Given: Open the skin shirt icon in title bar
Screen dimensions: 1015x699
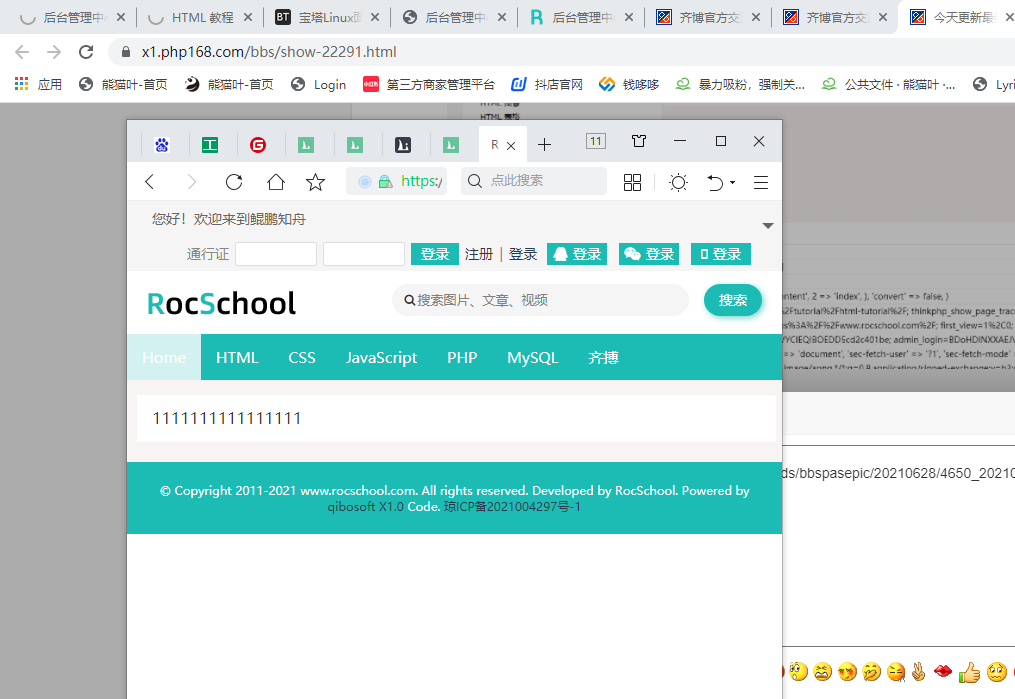Looking at the screenshot, I should [639, 142].
